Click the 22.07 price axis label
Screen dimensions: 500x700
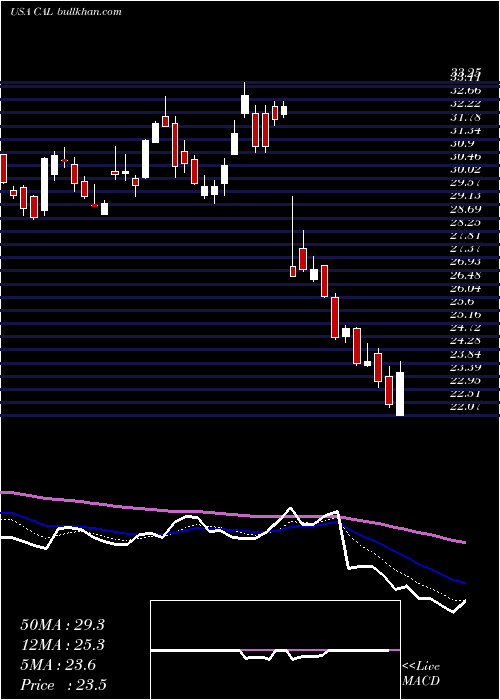pos(466,407)
